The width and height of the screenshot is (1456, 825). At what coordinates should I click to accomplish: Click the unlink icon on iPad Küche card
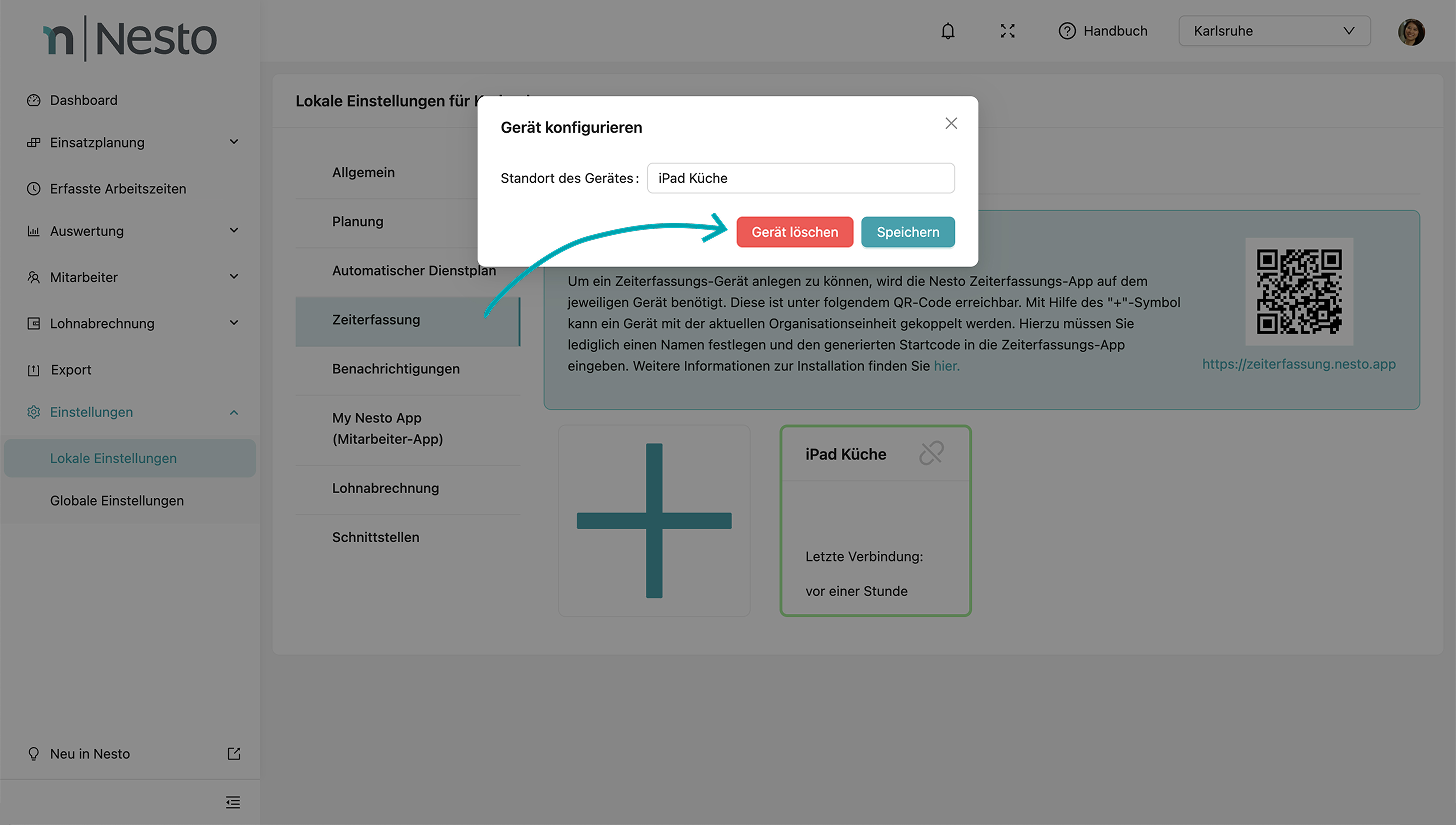click(931, 453)
